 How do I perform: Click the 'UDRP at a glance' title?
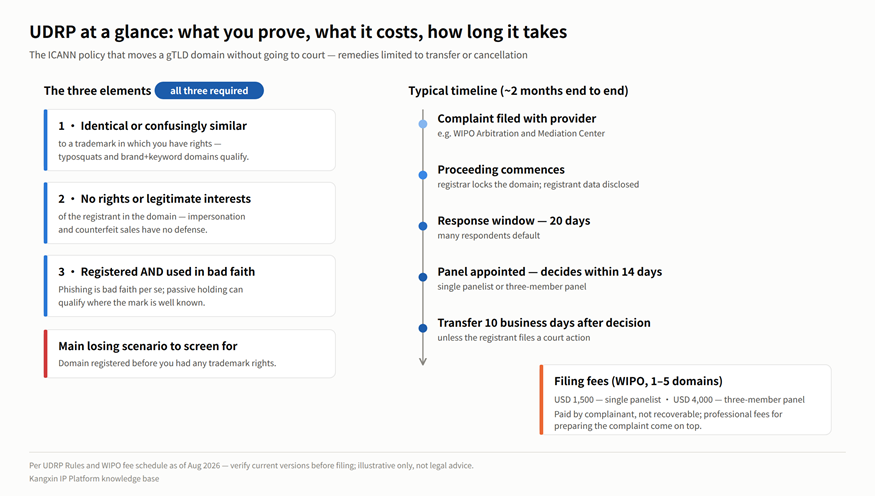click(x=298, y=32)
